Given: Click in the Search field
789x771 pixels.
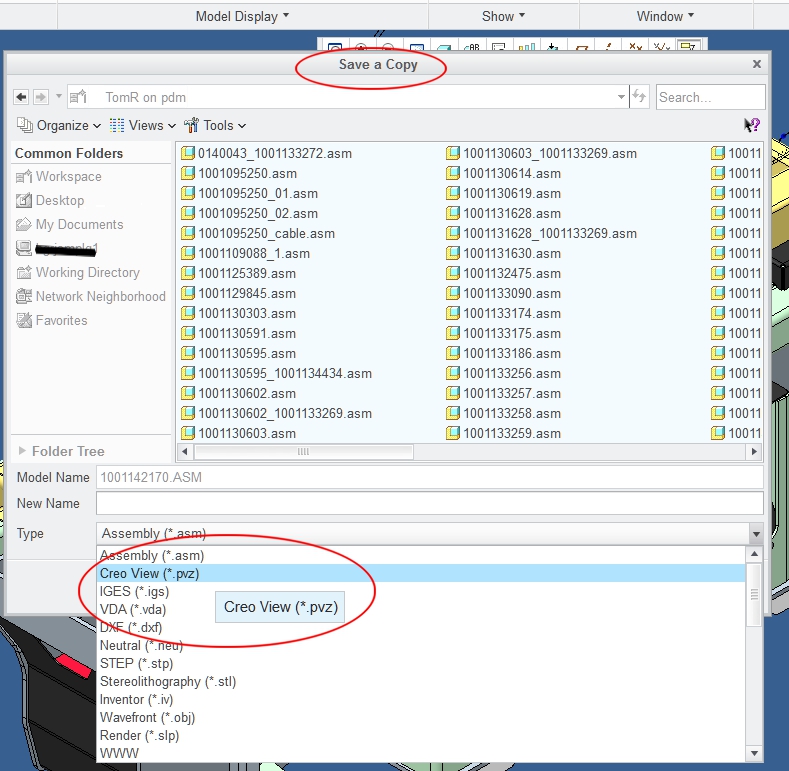Looking at the screenshot, I should coord(711,97).
